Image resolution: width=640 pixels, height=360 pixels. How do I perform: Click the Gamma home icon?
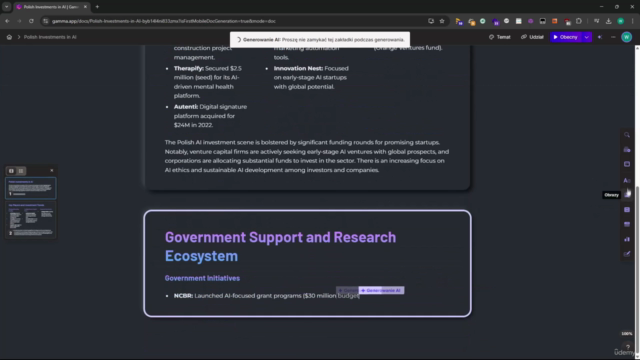coord(9,37)
